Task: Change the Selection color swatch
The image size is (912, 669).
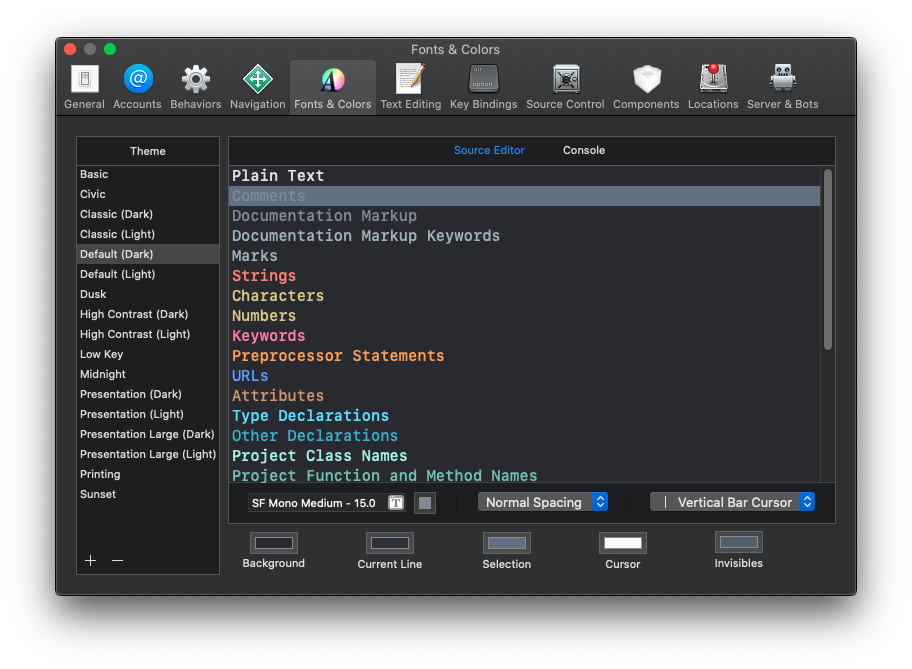Action: [x=507, y=543]
